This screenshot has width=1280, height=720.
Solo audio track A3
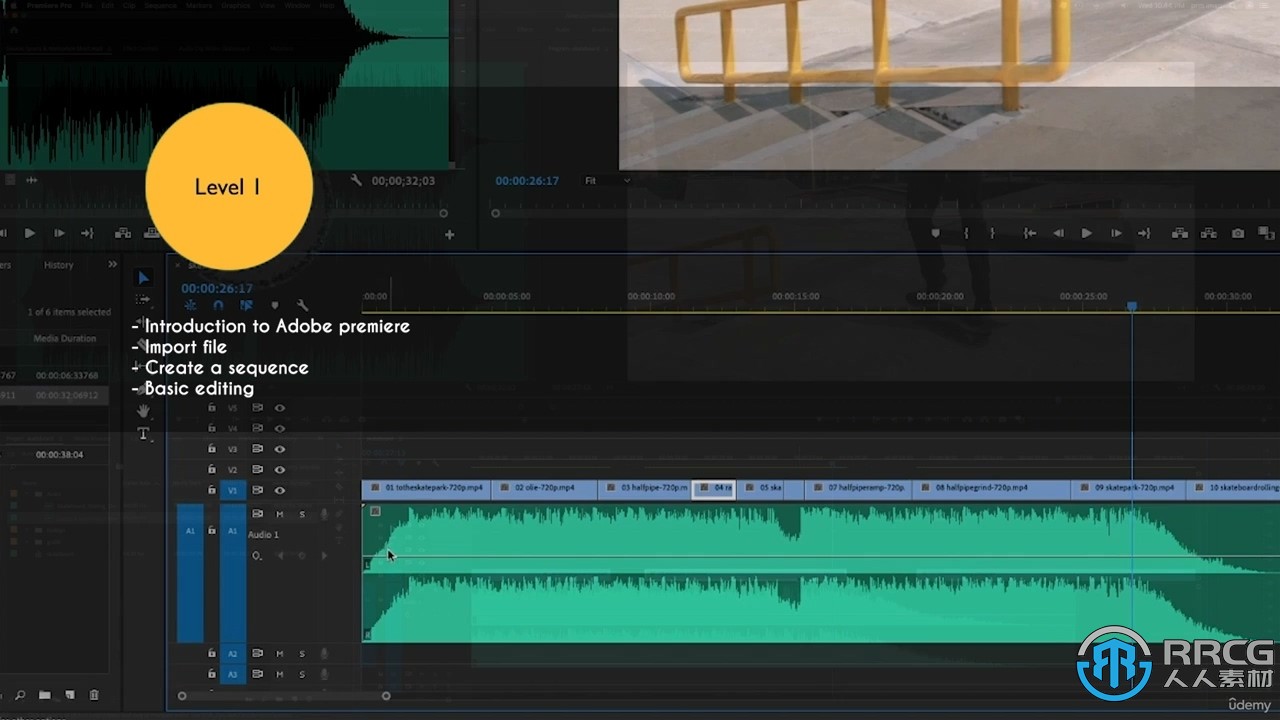click(x=302, y=675)
